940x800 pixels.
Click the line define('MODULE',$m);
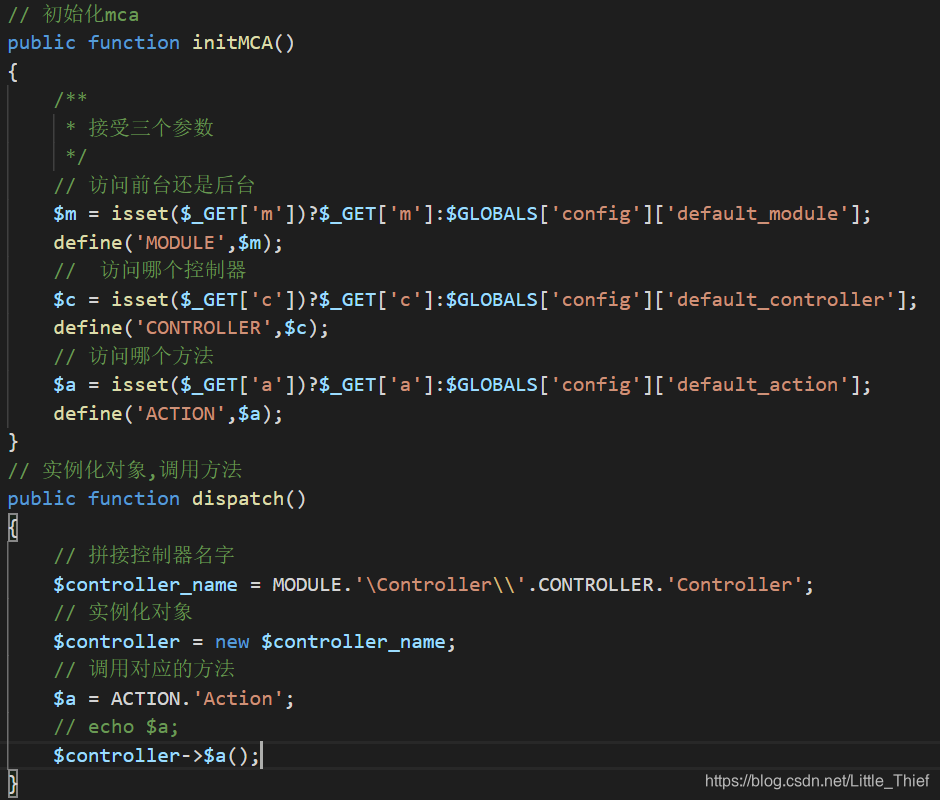coord(168,242)
